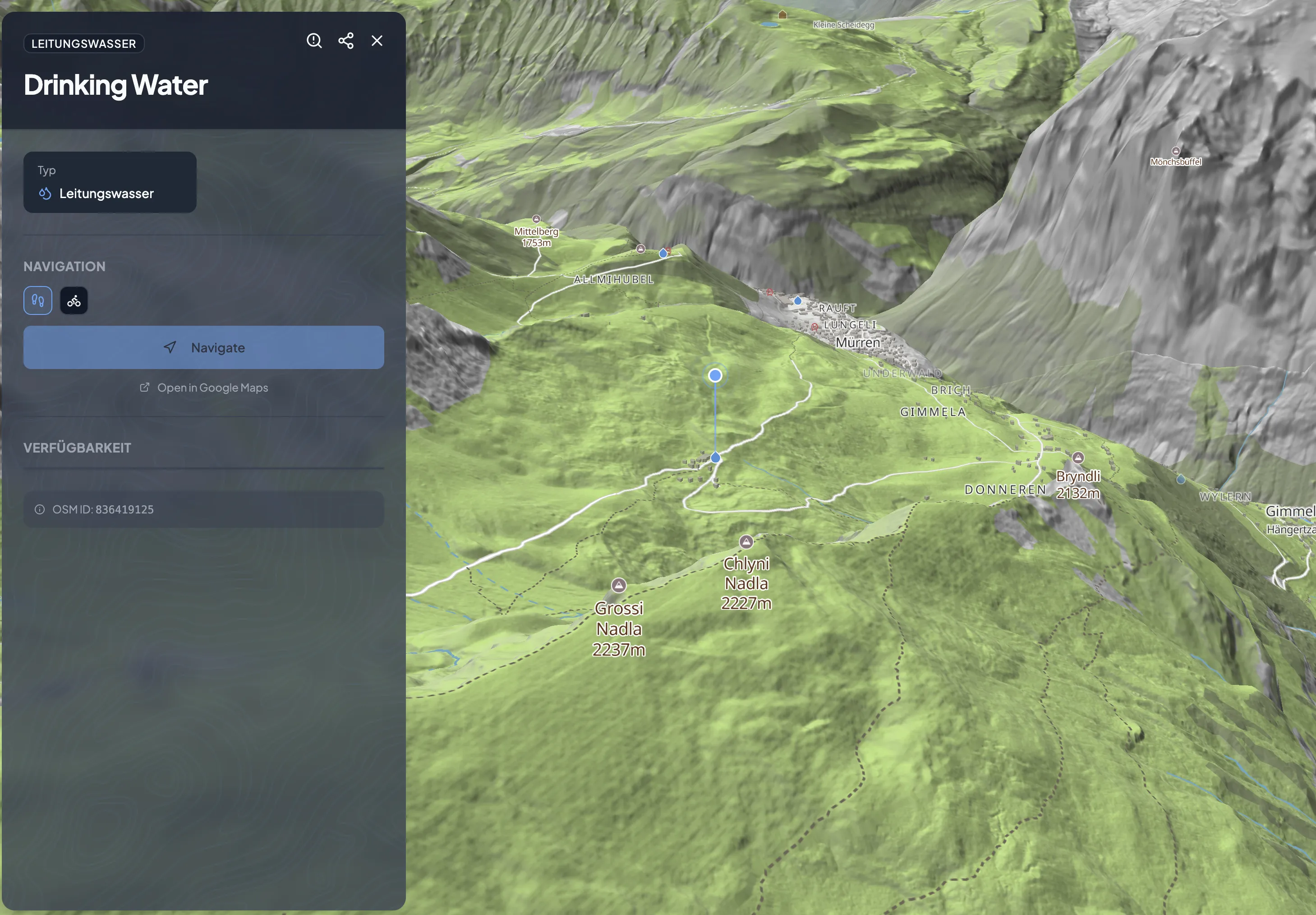1316x915 pixels.
Task: Switch to cycling navigation mode
Action: [x=74, y=300]
